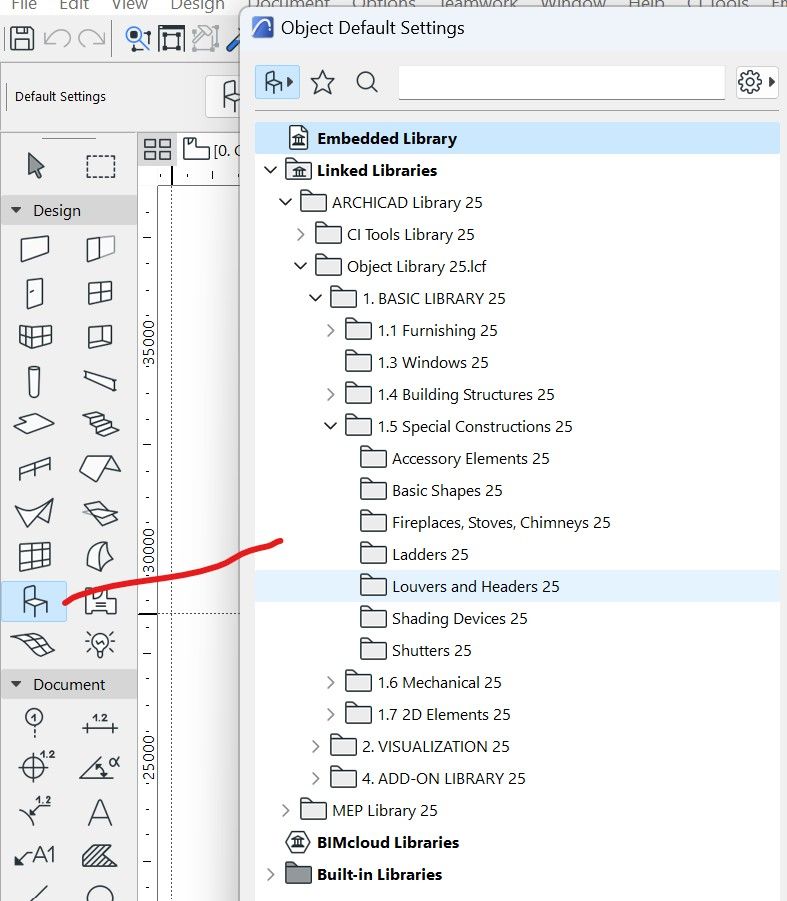Select the Fill hatch tool

(99, 856)
